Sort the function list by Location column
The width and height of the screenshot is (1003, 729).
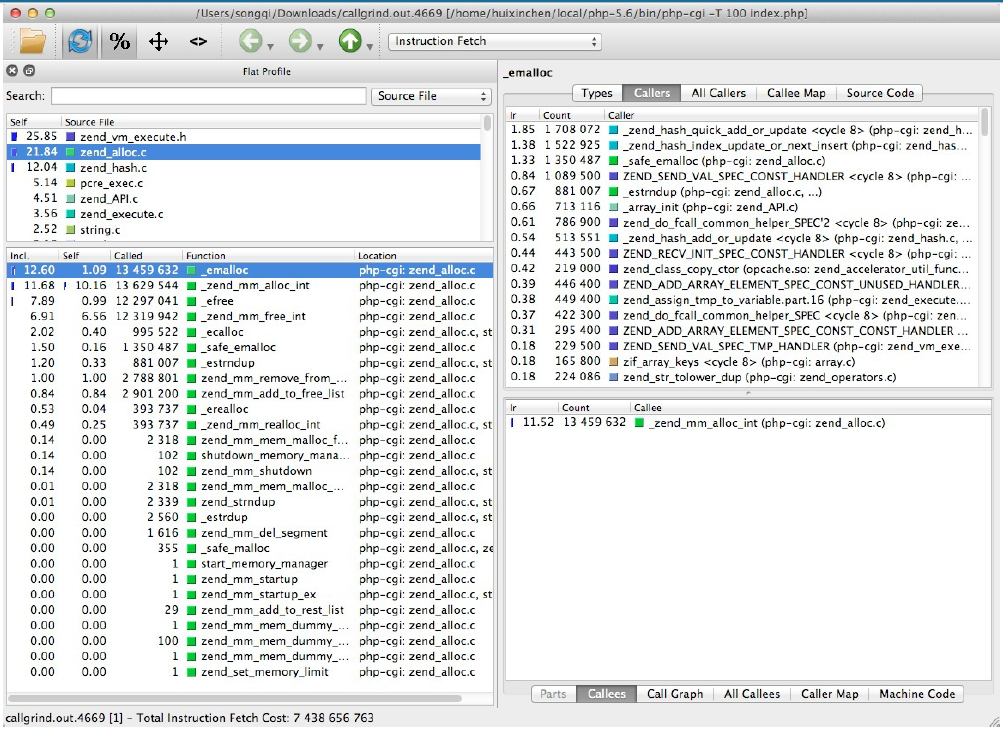423,255
